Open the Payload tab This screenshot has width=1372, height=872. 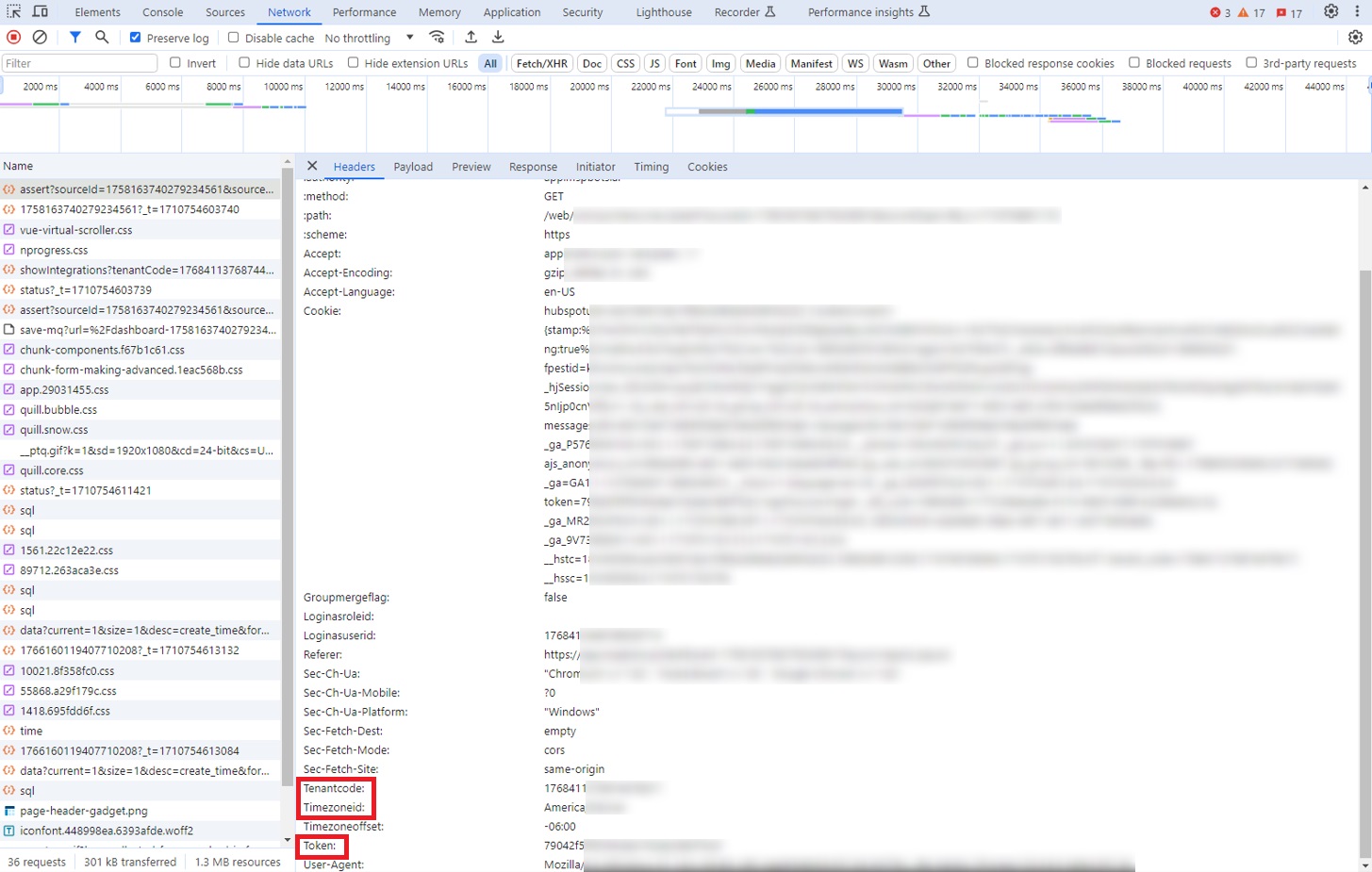pos(413,167)
